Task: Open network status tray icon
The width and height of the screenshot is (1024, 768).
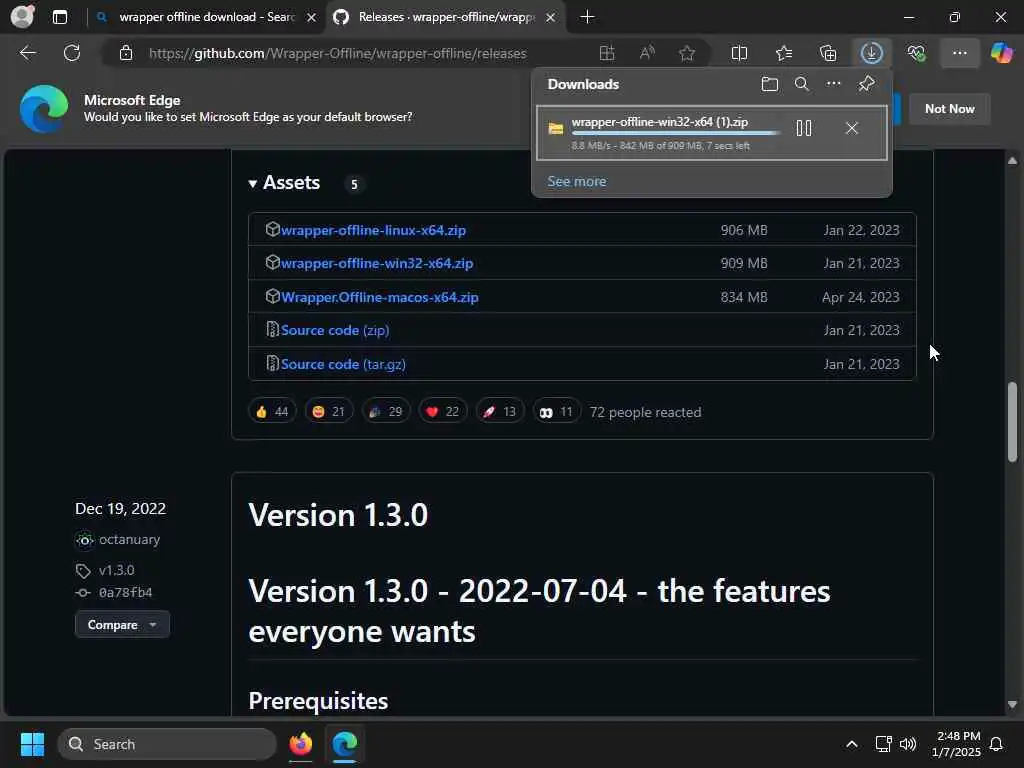Action: click(x=883, y=744)
